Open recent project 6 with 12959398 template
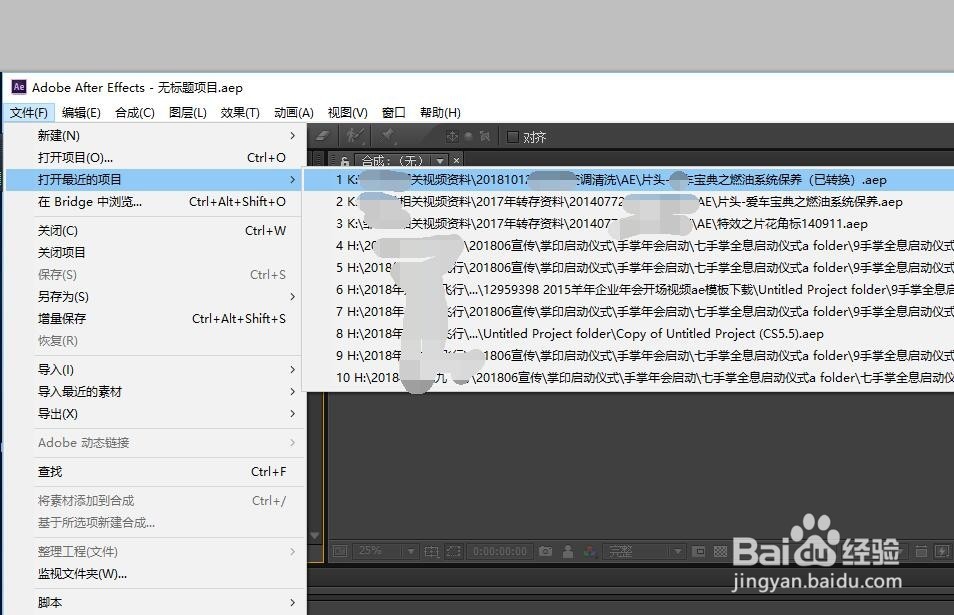The width and height of the screenshot is (954, 615). coord(628,290)
